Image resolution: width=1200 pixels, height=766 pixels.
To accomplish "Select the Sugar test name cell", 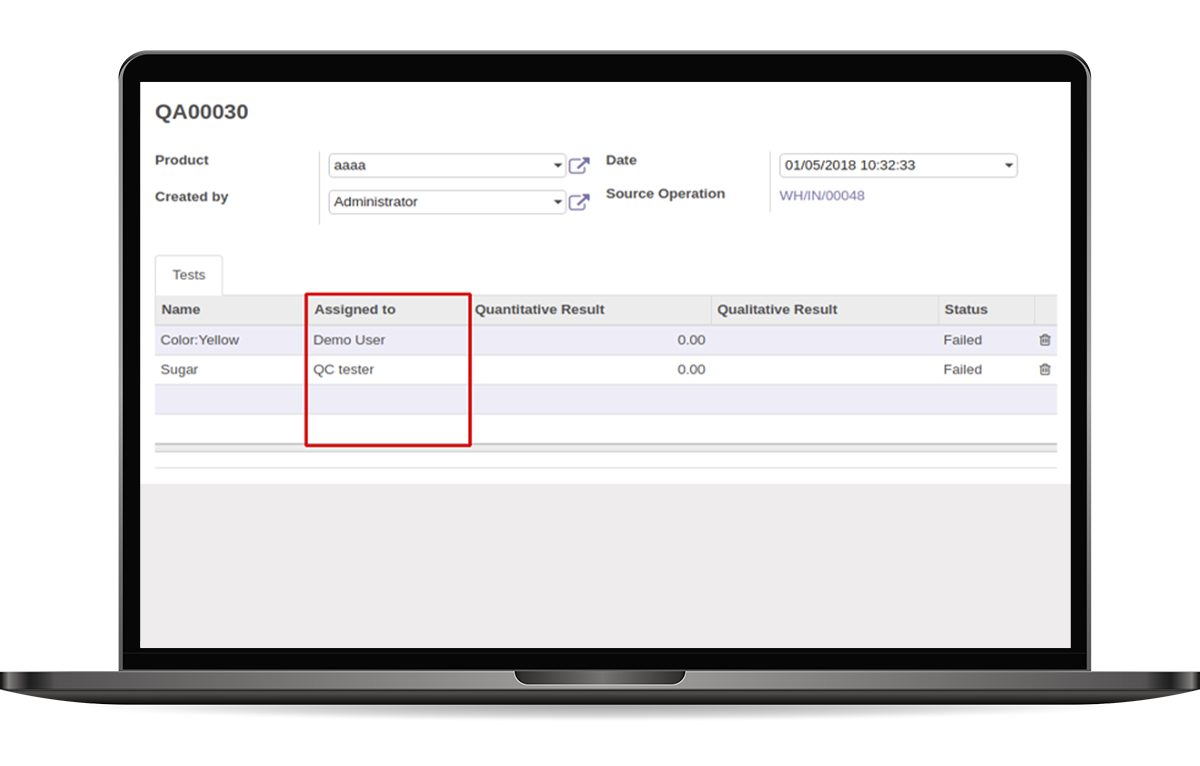I will click(x=230, y=369).
